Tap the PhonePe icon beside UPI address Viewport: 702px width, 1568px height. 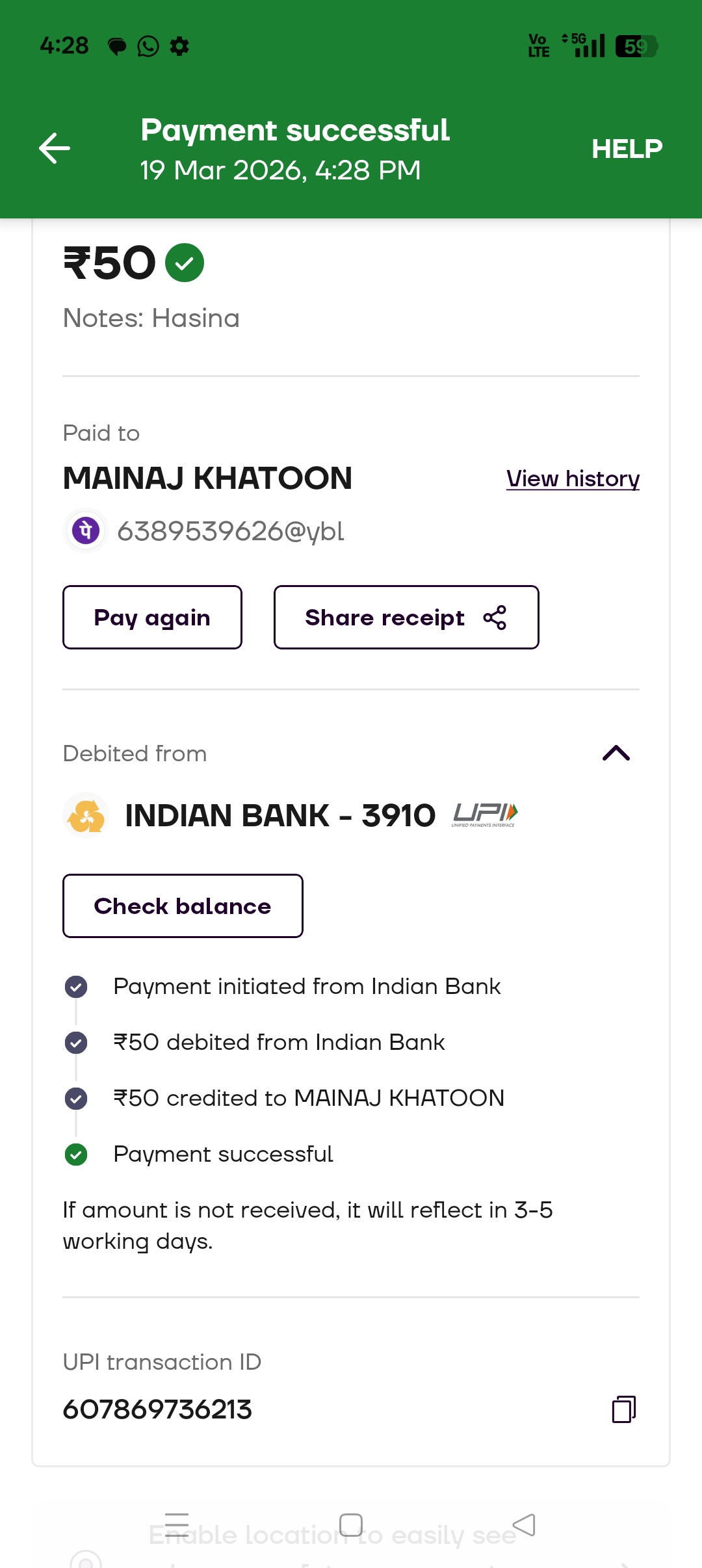point(86,530)
